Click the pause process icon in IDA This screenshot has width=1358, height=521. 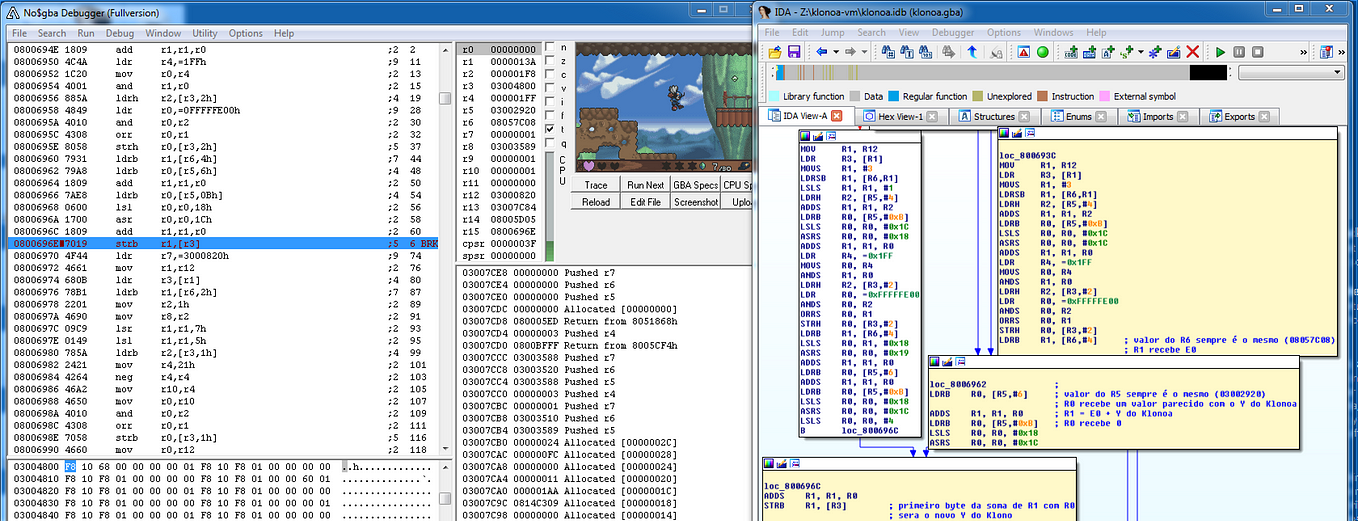pos(1239,51)
